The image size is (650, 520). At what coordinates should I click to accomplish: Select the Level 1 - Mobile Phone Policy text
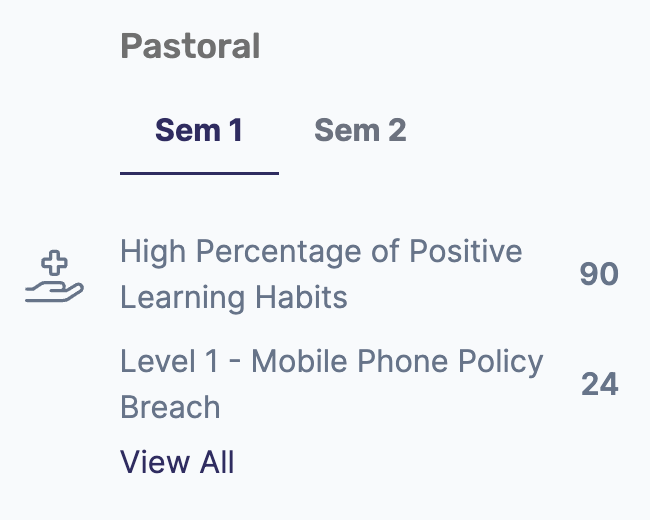pyautogui.click(x=332, y=361)
